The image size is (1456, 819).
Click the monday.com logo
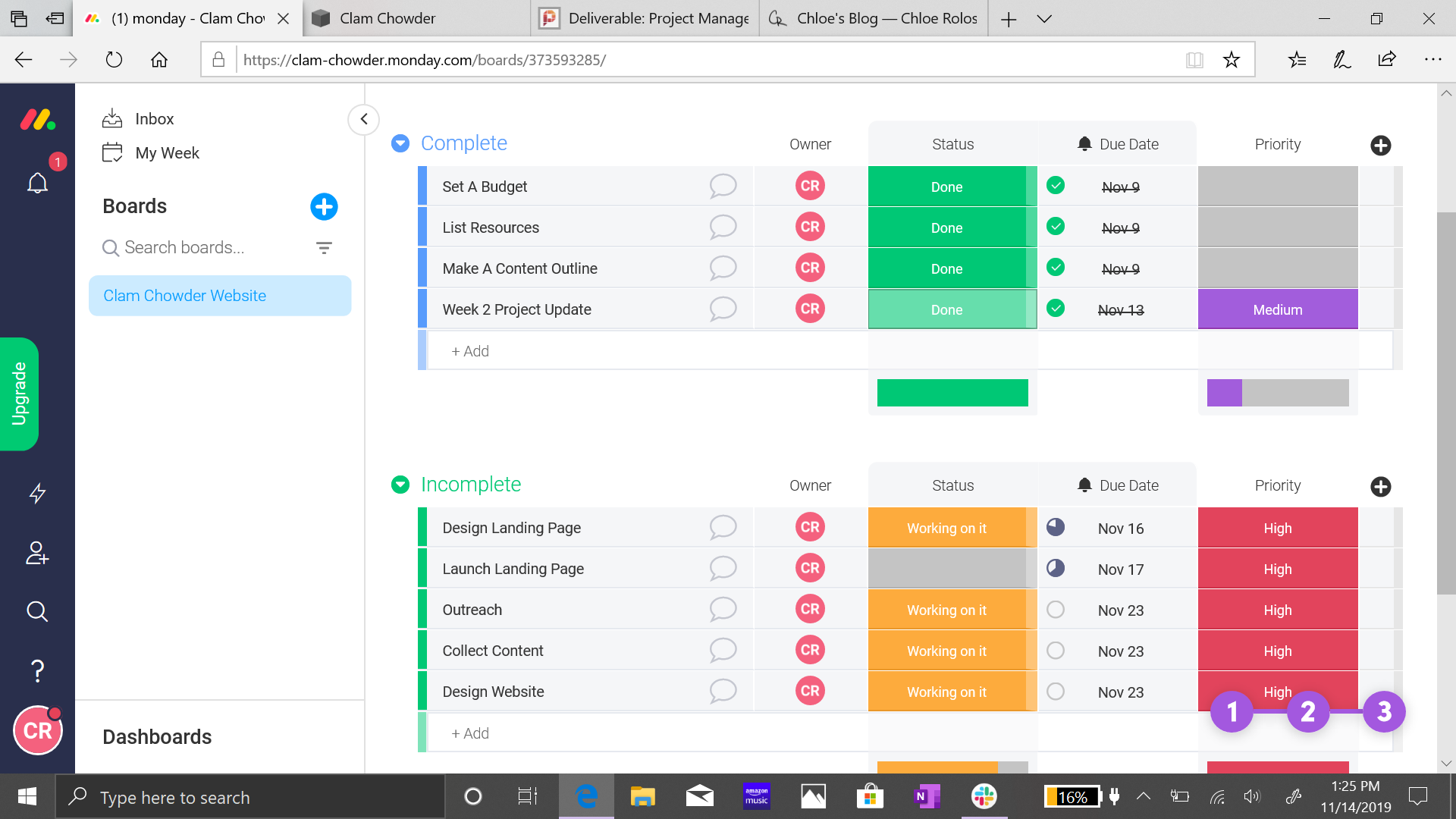coord(37,118)
